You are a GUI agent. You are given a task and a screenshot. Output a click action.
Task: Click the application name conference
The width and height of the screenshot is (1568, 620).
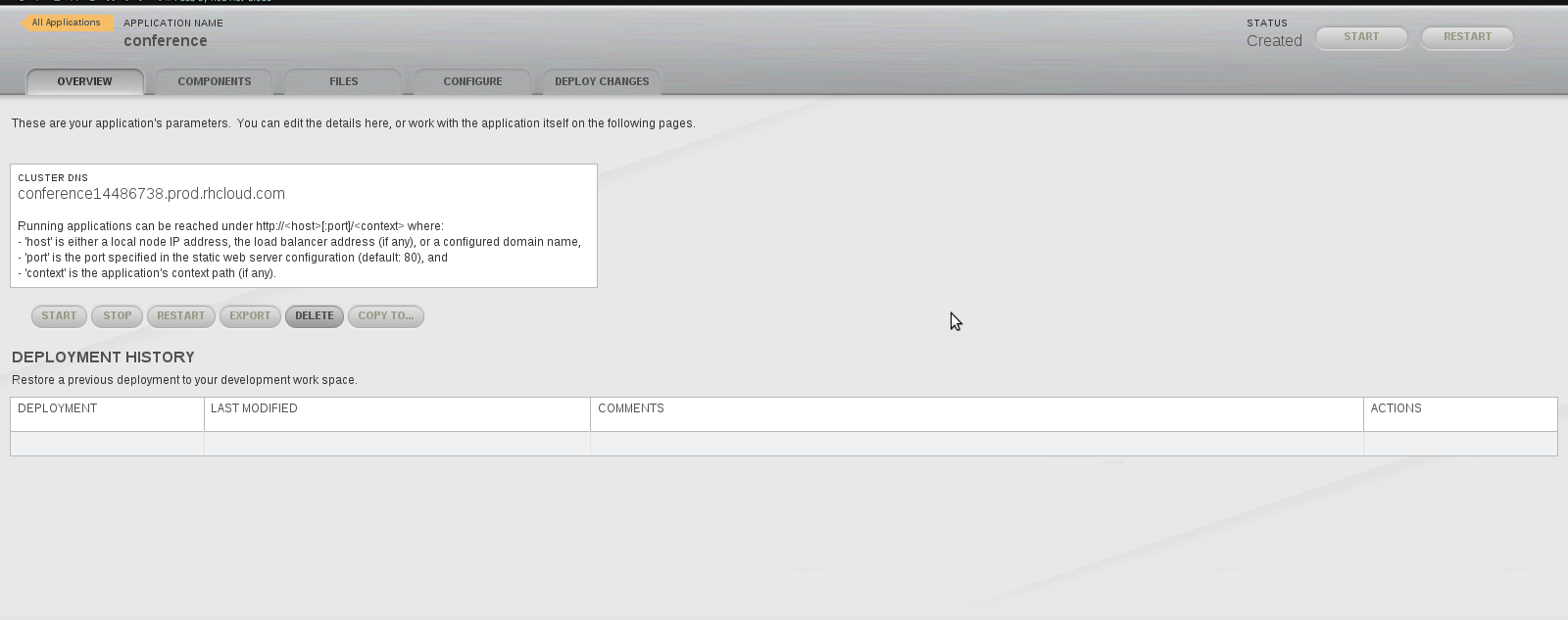[165, 41]
